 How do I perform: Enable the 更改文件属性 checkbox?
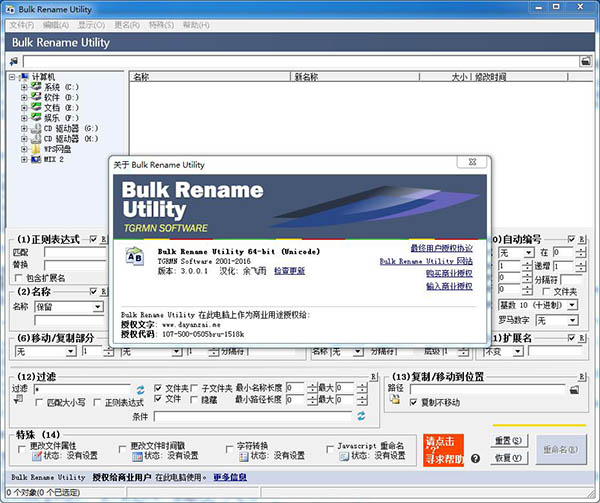click(x=22, y=448)
